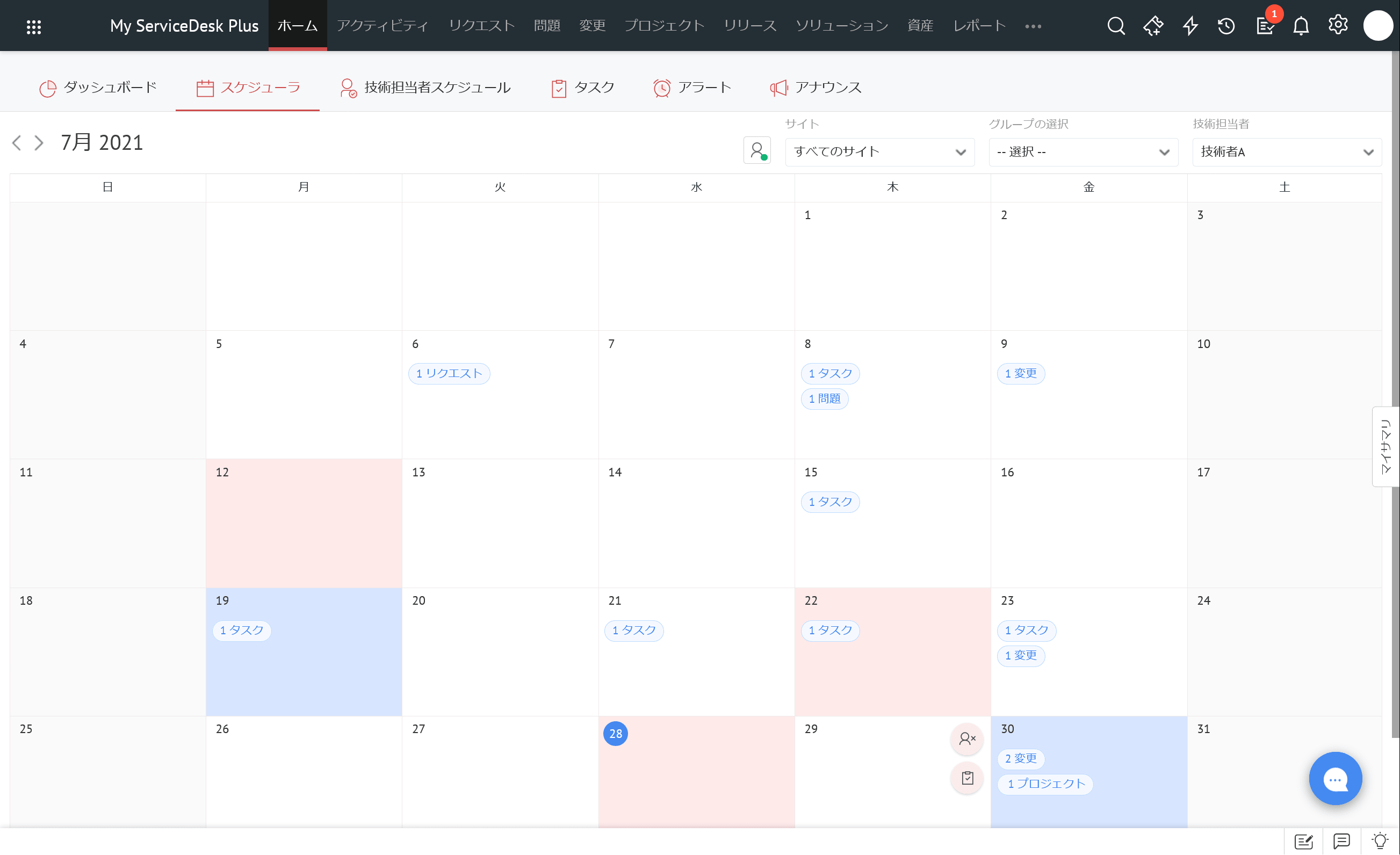Open the recent history clock icon

point(1226,26)
